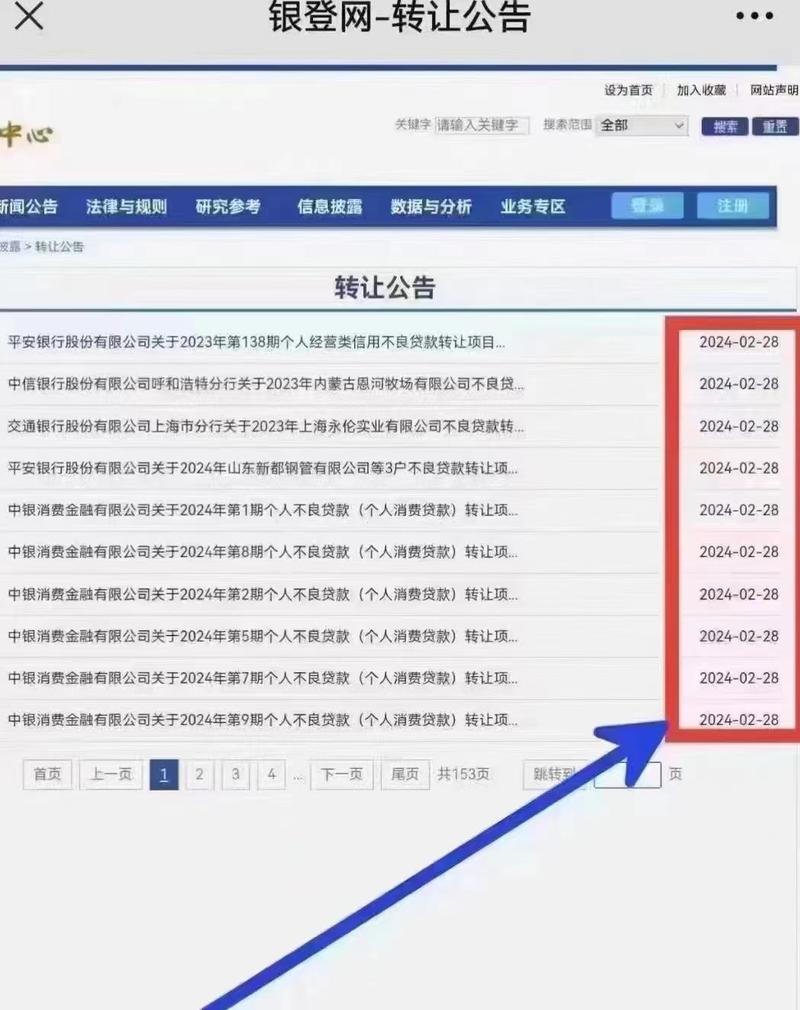Click 下一页 to view next page
800x1010 pixels.
point(341,774)
